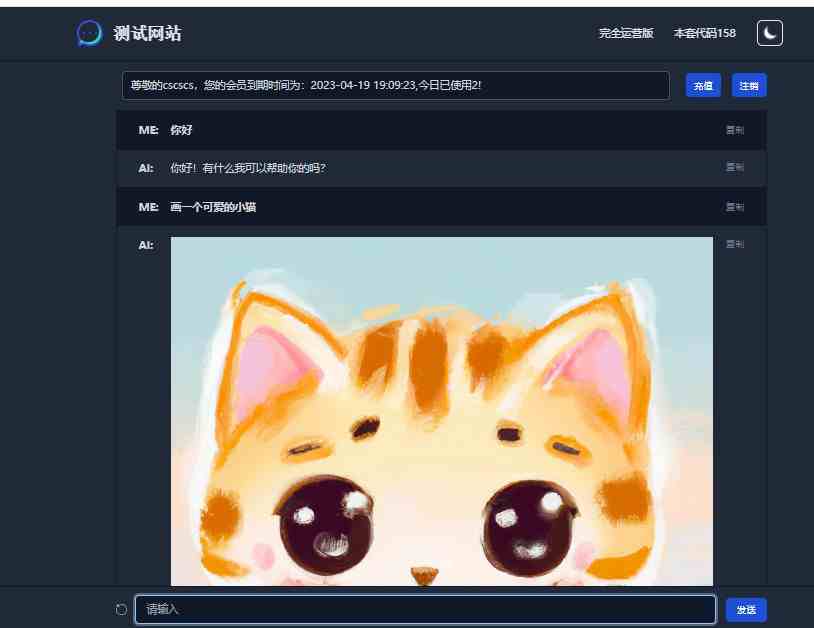The image size is (814, 628).
Task: Click the circular reset icon beside the input box
Action: (122, 609)
